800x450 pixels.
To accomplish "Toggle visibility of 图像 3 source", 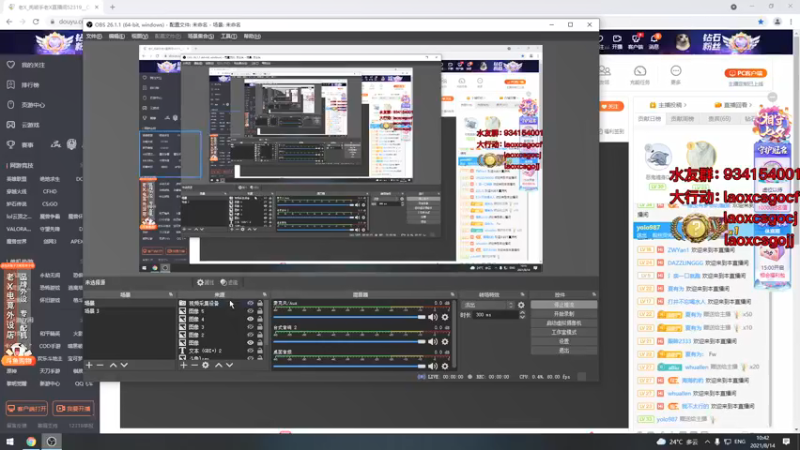I will 250,327.
